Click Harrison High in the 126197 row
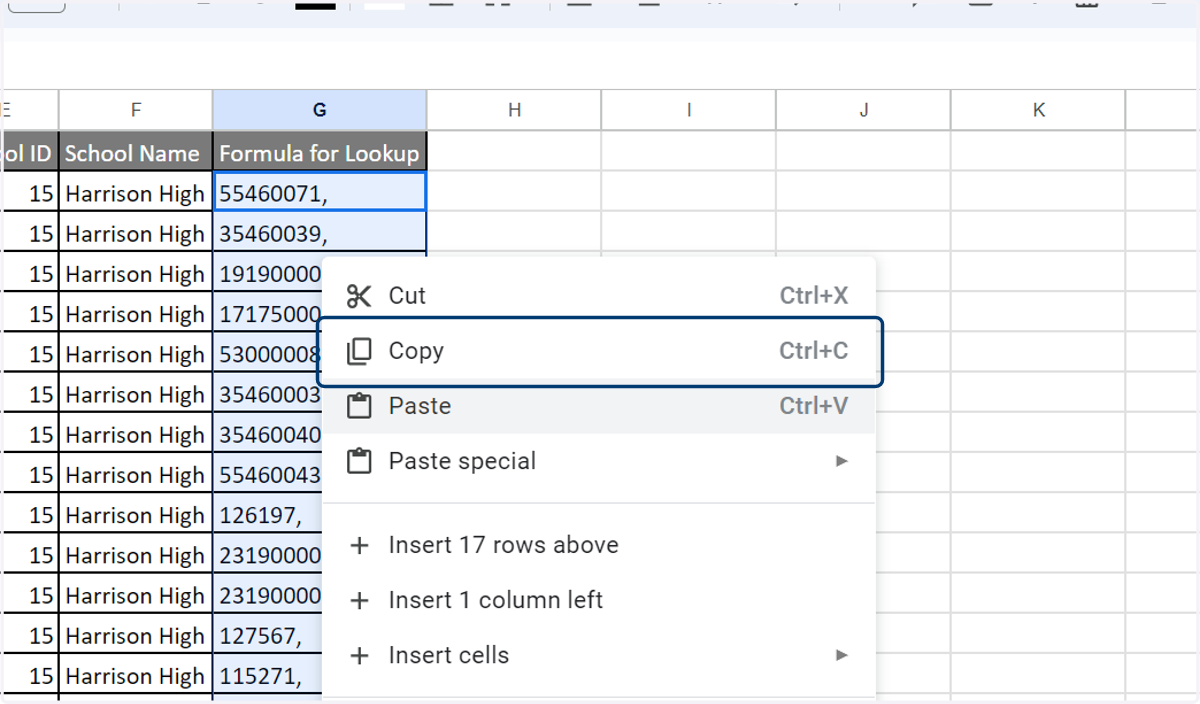Screen dimensions: 1200x704 [x=136, y=515]
